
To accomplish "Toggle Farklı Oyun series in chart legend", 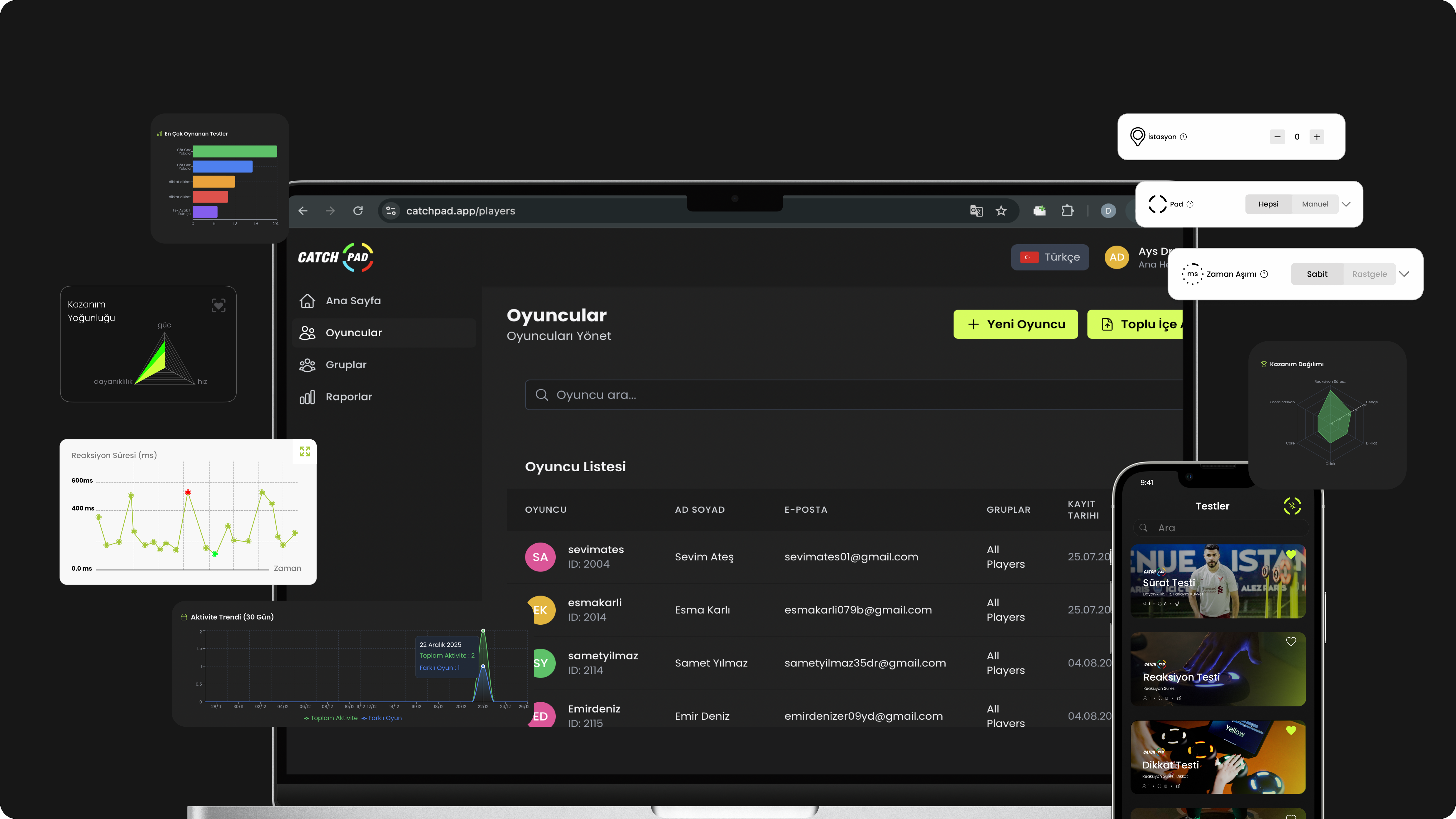I will pos(382,718).
